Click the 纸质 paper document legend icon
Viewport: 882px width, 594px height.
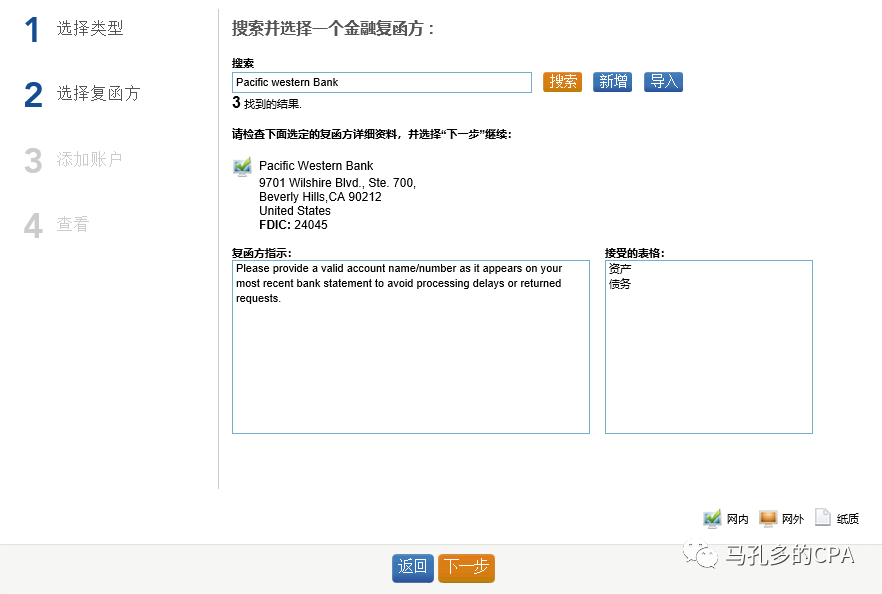tap(823, 518)
